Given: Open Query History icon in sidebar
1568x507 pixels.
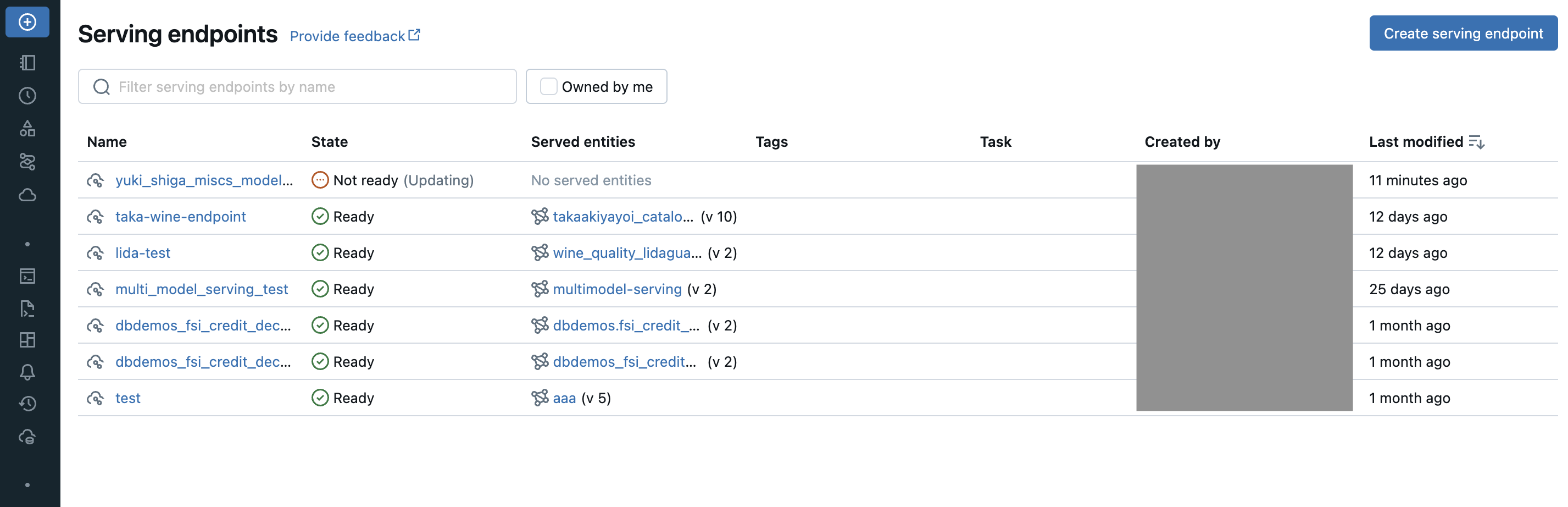Looking at the screenshot, I should [27, 404].
